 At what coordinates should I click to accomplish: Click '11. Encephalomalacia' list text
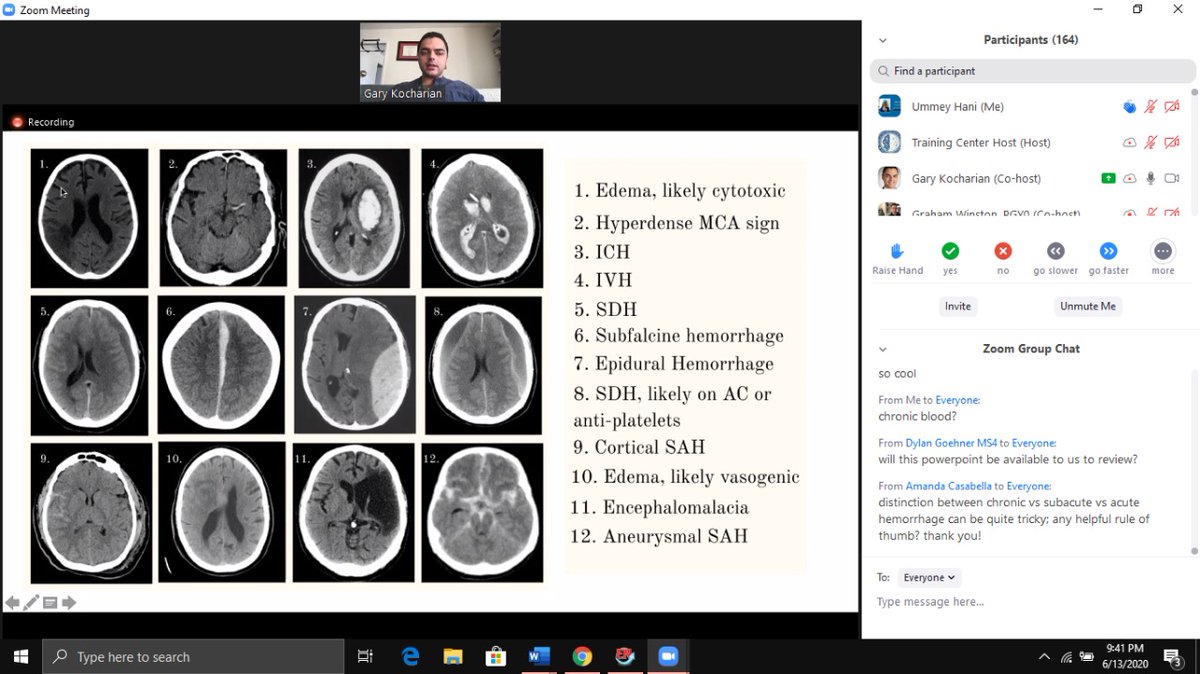(x=660, y=508)
